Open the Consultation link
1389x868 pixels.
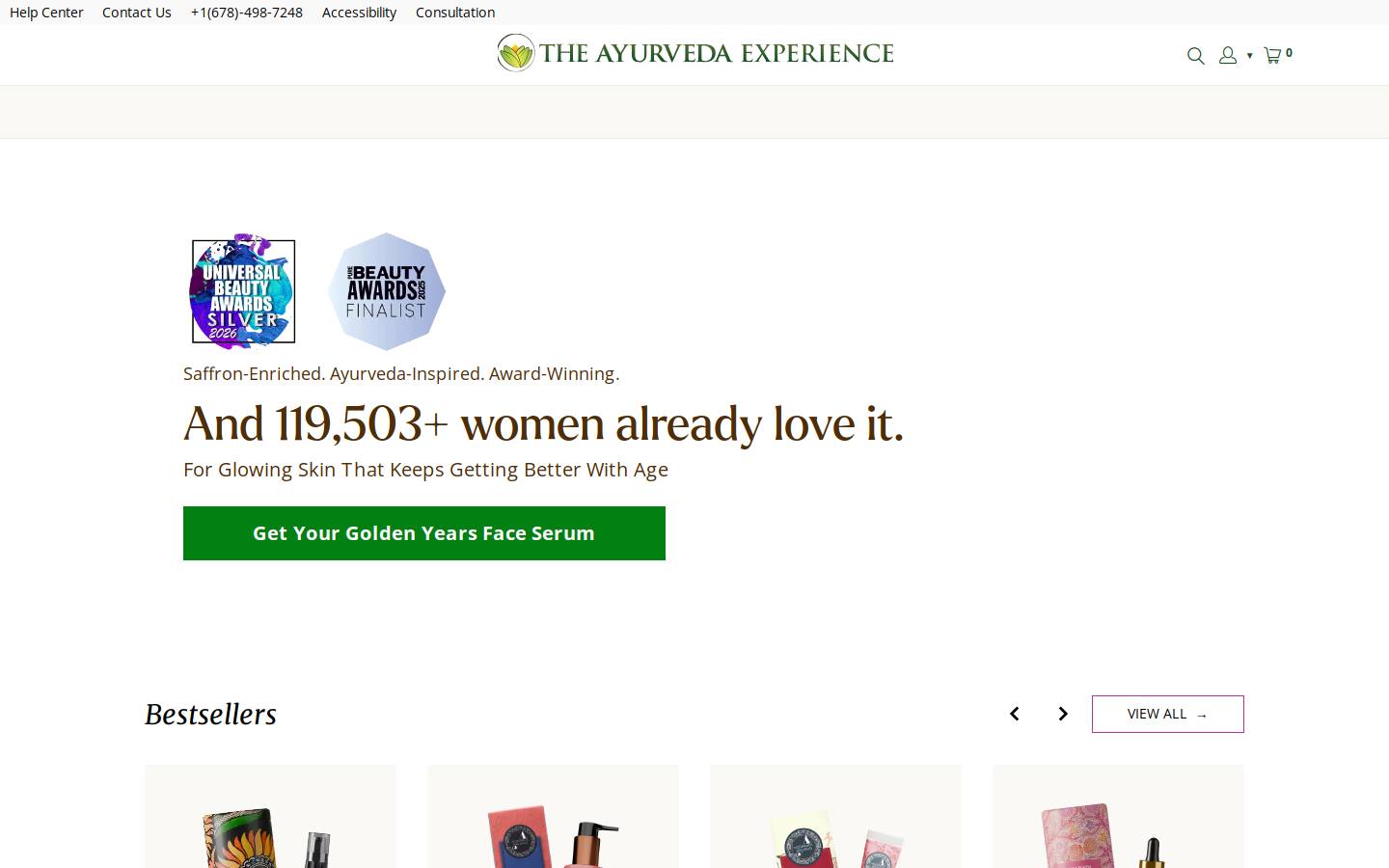[x=455, y=13]
